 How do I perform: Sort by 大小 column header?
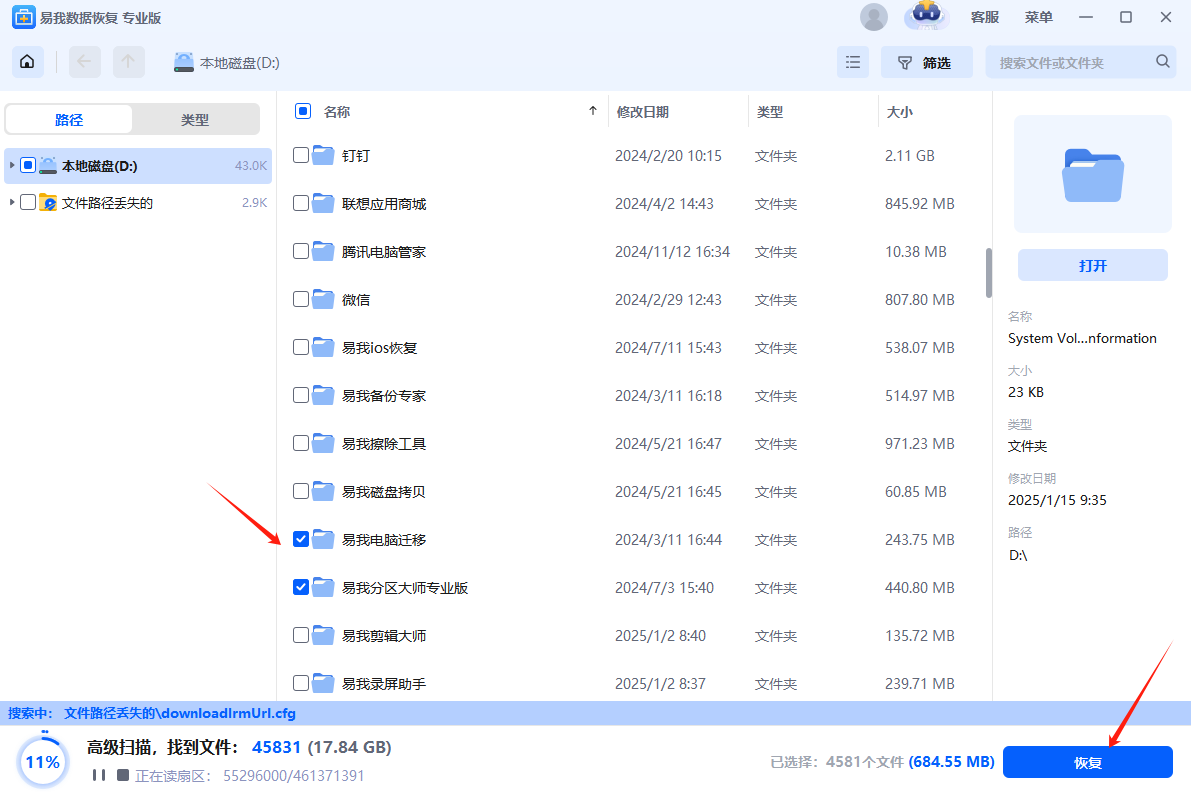[x=899, y=112]
